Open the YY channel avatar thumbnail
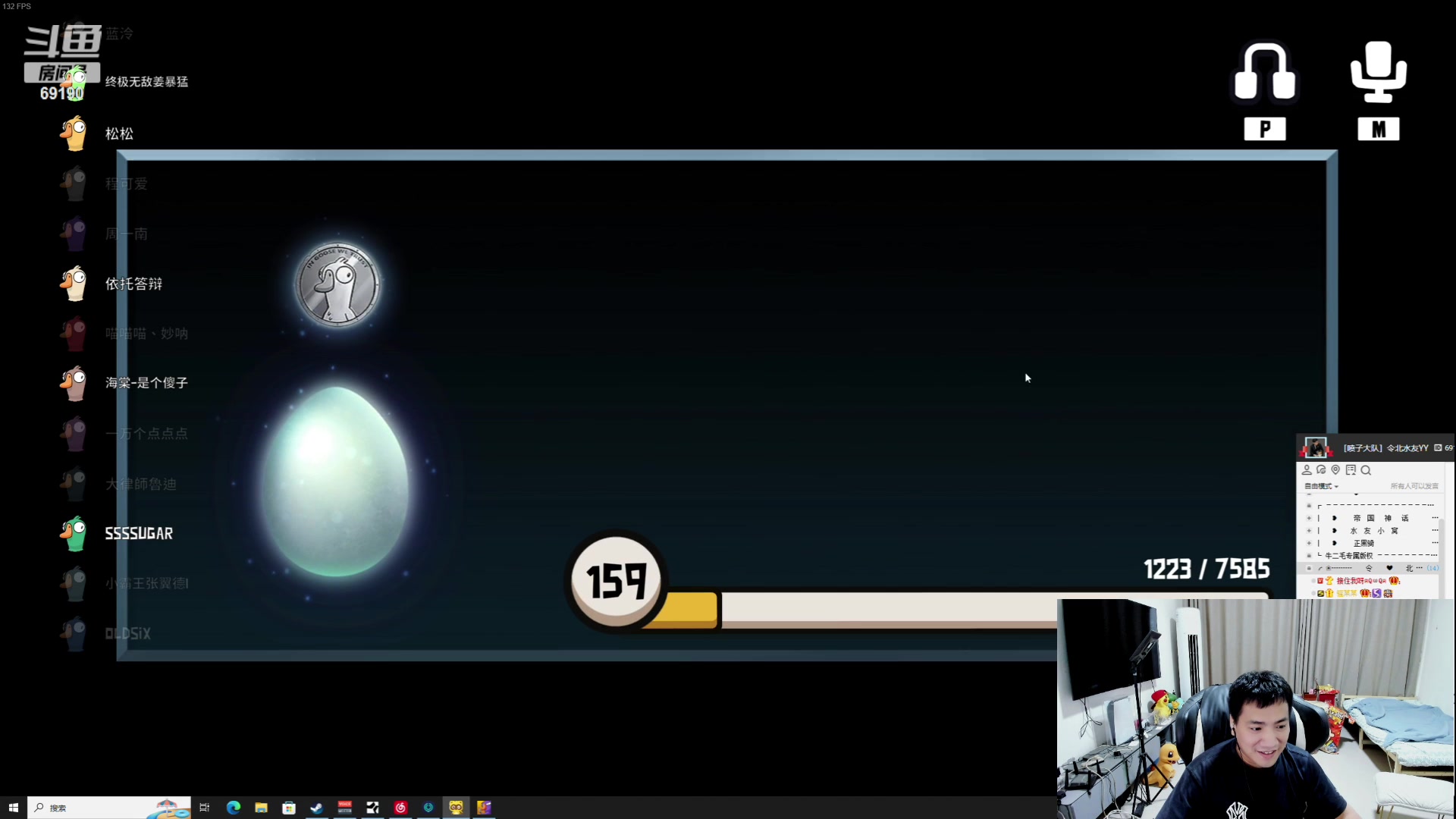Image resolution: width=1456 pixels, height=819 pixels. click(1316, 447)
